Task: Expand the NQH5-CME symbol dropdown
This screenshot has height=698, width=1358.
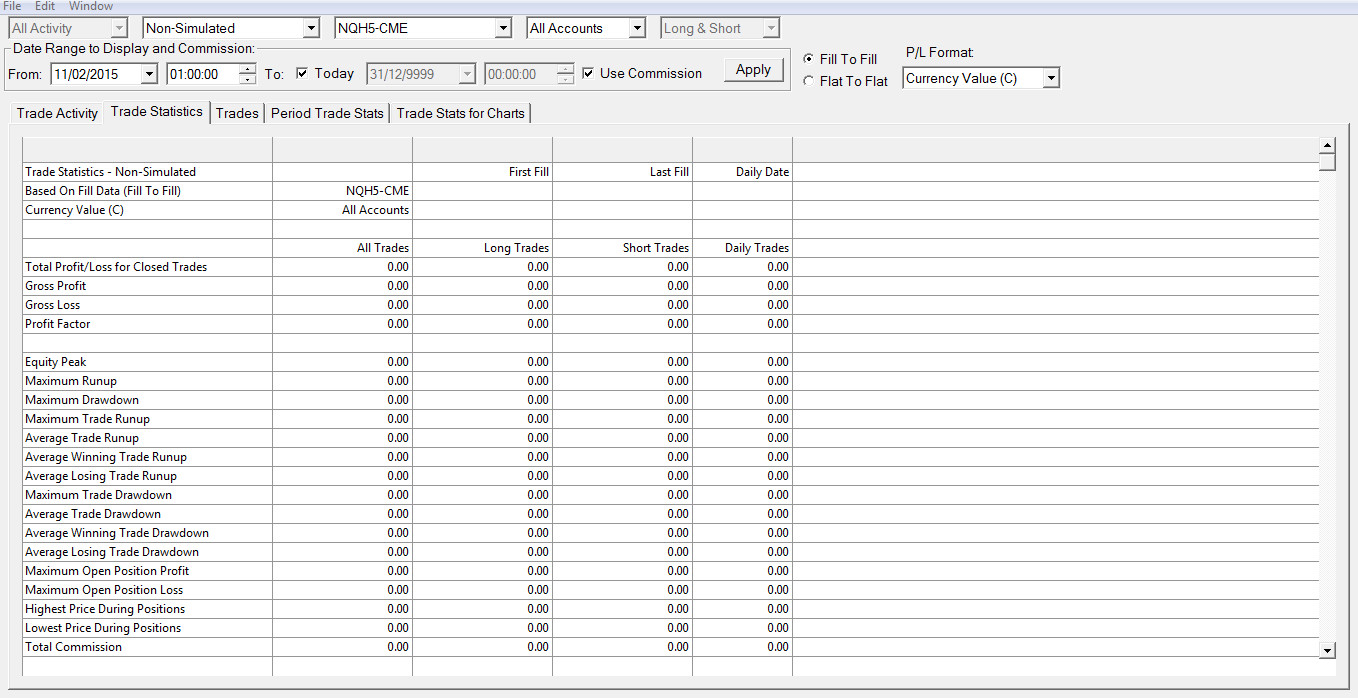Action: point(503,28)
